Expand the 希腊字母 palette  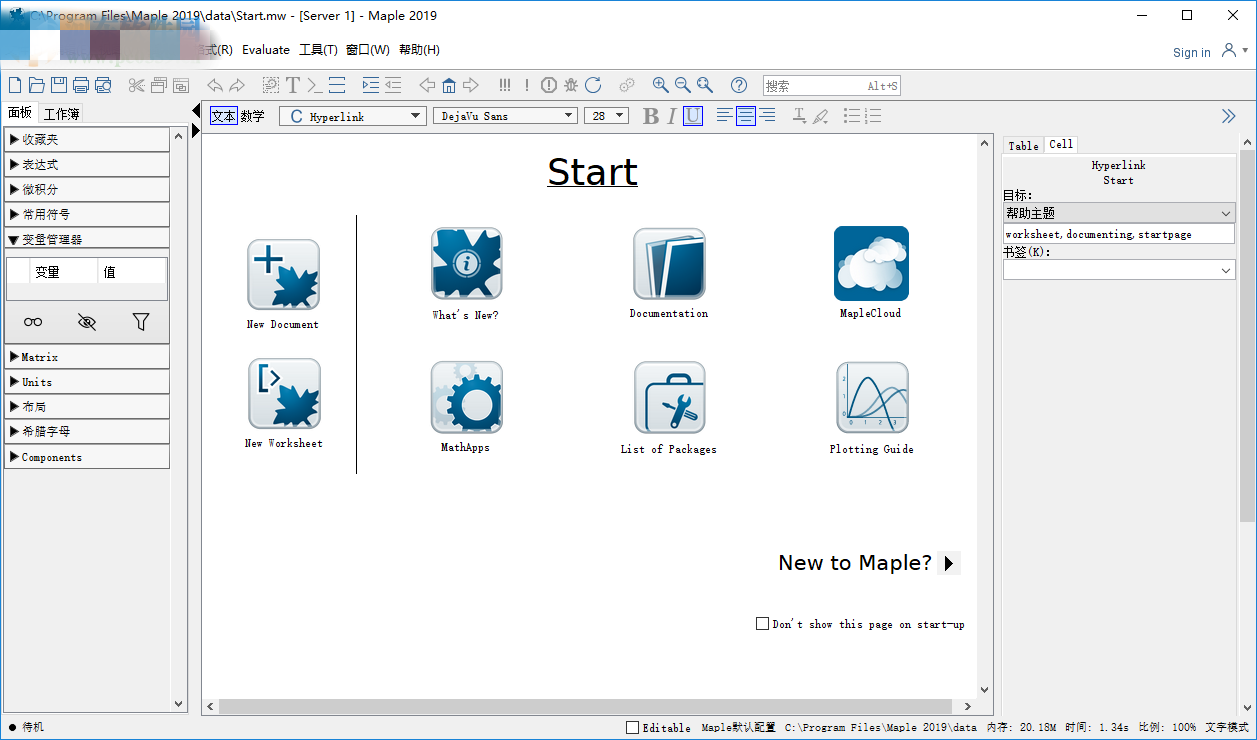point(87,431)
